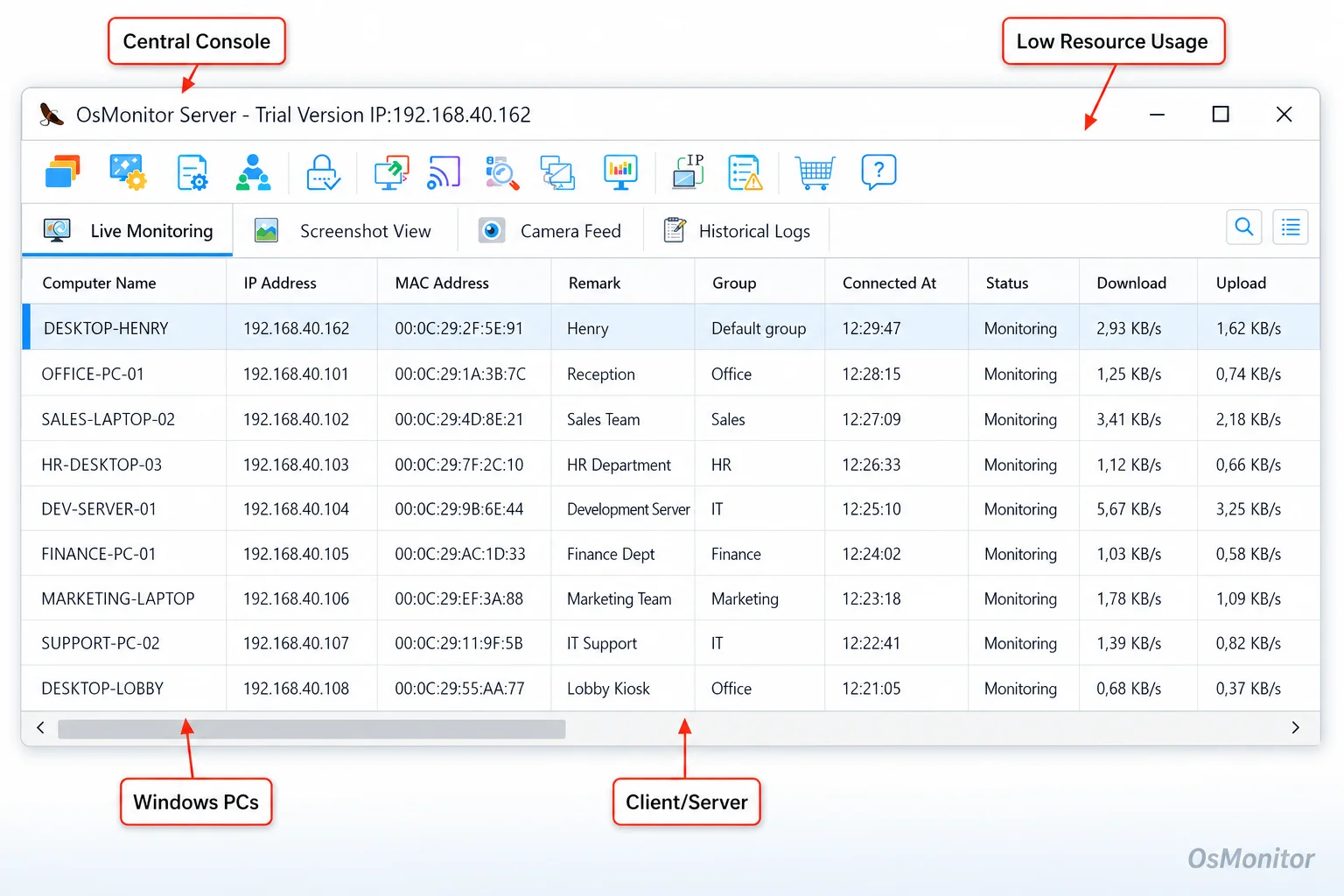Screen dimensions: 1344x896
Task: Open the help question mark bubble icon
Action: [x=878, y=172]
